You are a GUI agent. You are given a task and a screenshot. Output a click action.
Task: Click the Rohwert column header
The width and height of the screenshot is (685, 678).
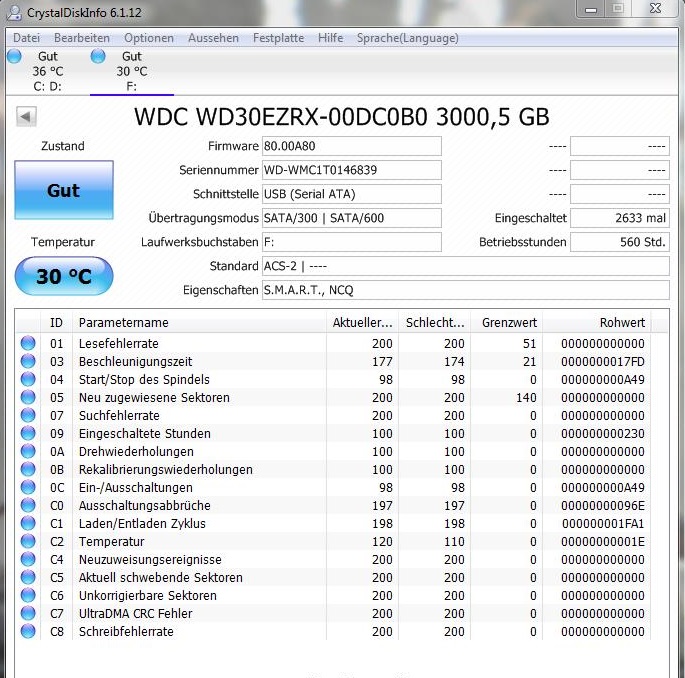pos(597,322)
